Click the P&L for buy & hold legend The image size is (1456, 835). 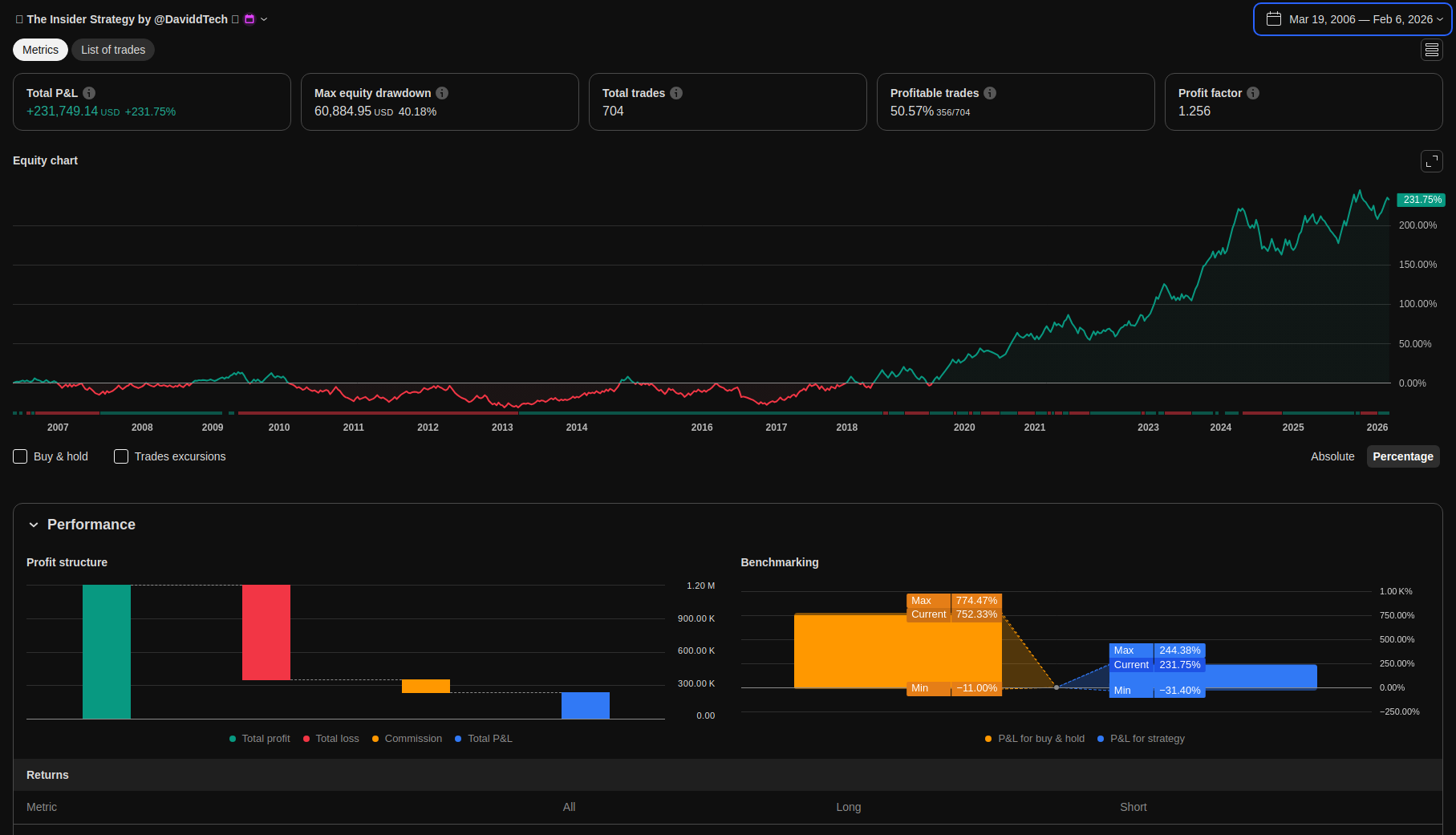pos(1035,739)
